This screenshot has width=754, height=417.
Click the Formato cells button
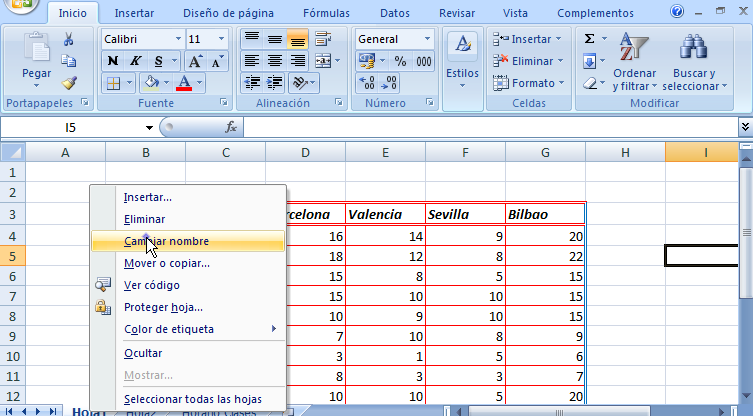point(527,83)
